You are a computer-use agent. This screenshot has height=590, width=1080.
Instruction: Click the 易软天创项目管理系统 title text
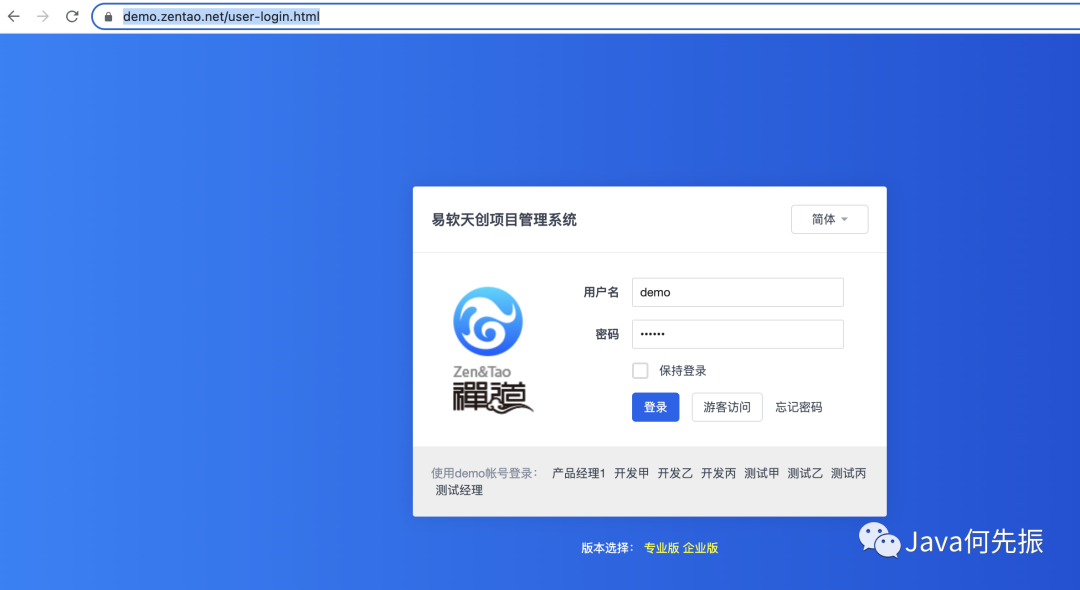click(x=504, y=220)
